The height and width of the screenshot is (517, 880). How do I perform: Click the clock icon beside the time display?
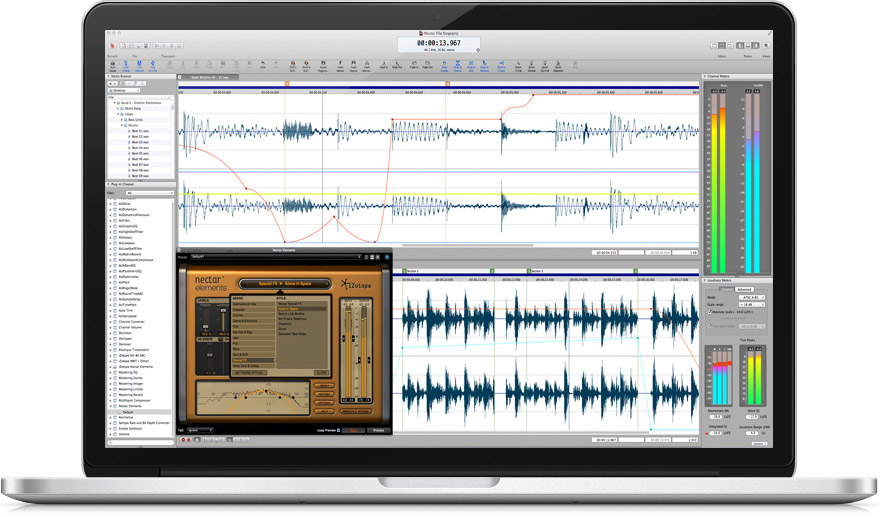click(x=478, y=50)
